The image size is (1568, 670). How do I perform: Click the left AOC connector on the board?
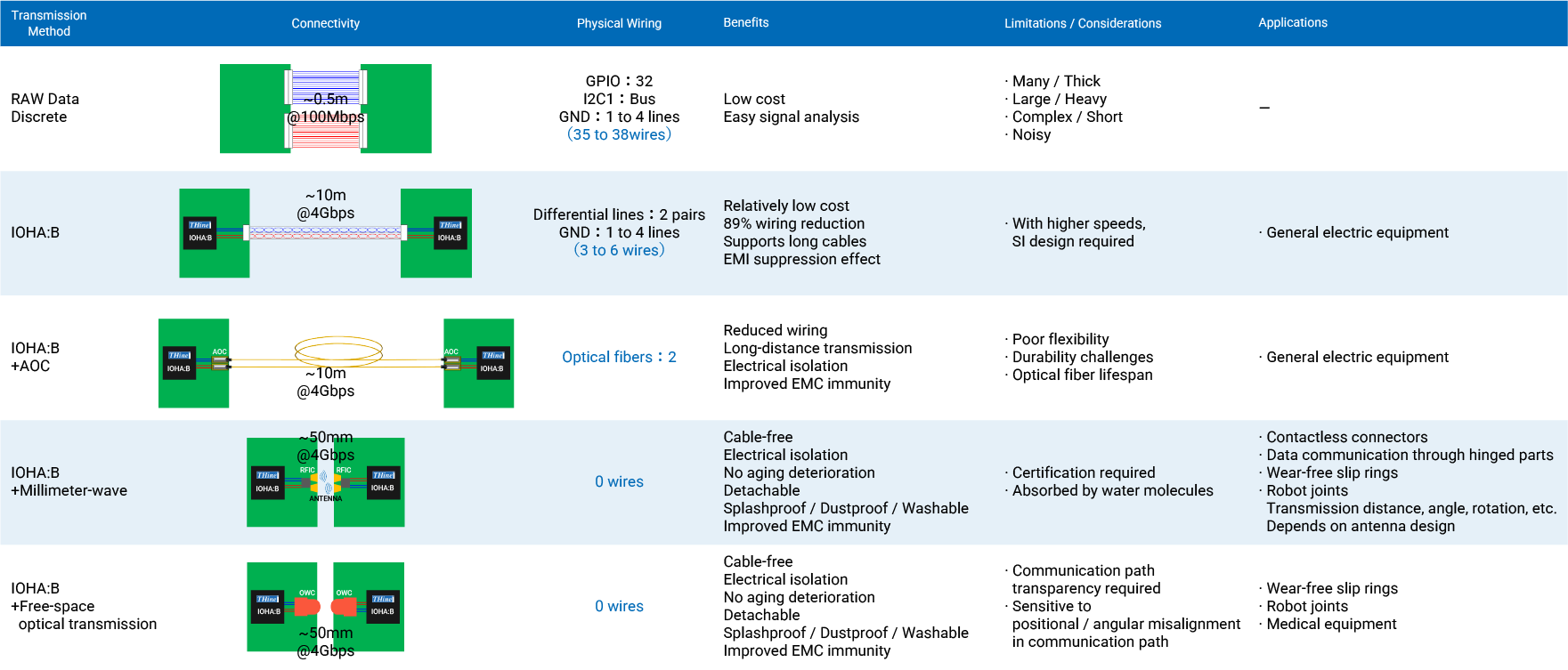coord(220,363)
